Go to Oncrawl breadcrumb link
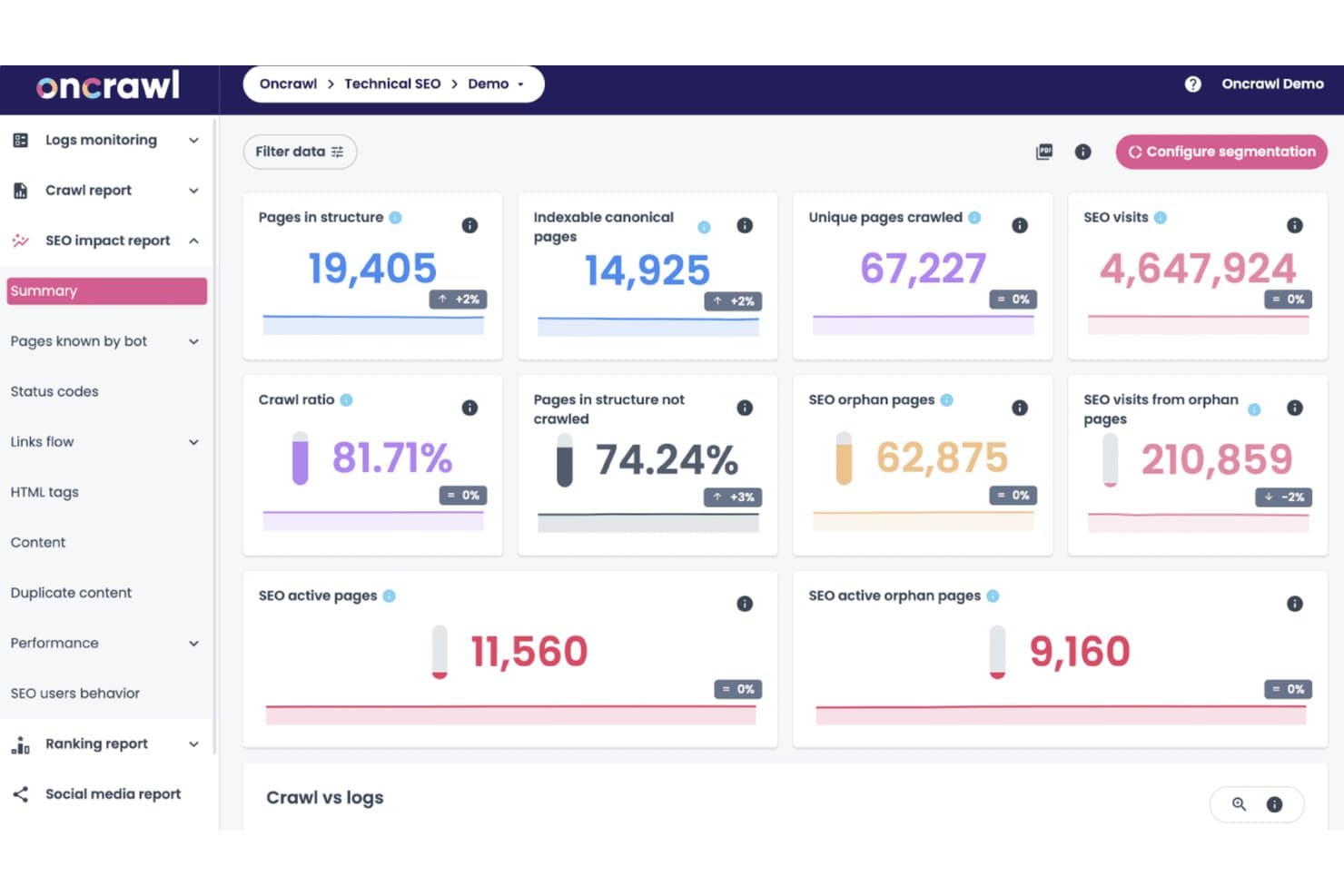 coord(288,84)
